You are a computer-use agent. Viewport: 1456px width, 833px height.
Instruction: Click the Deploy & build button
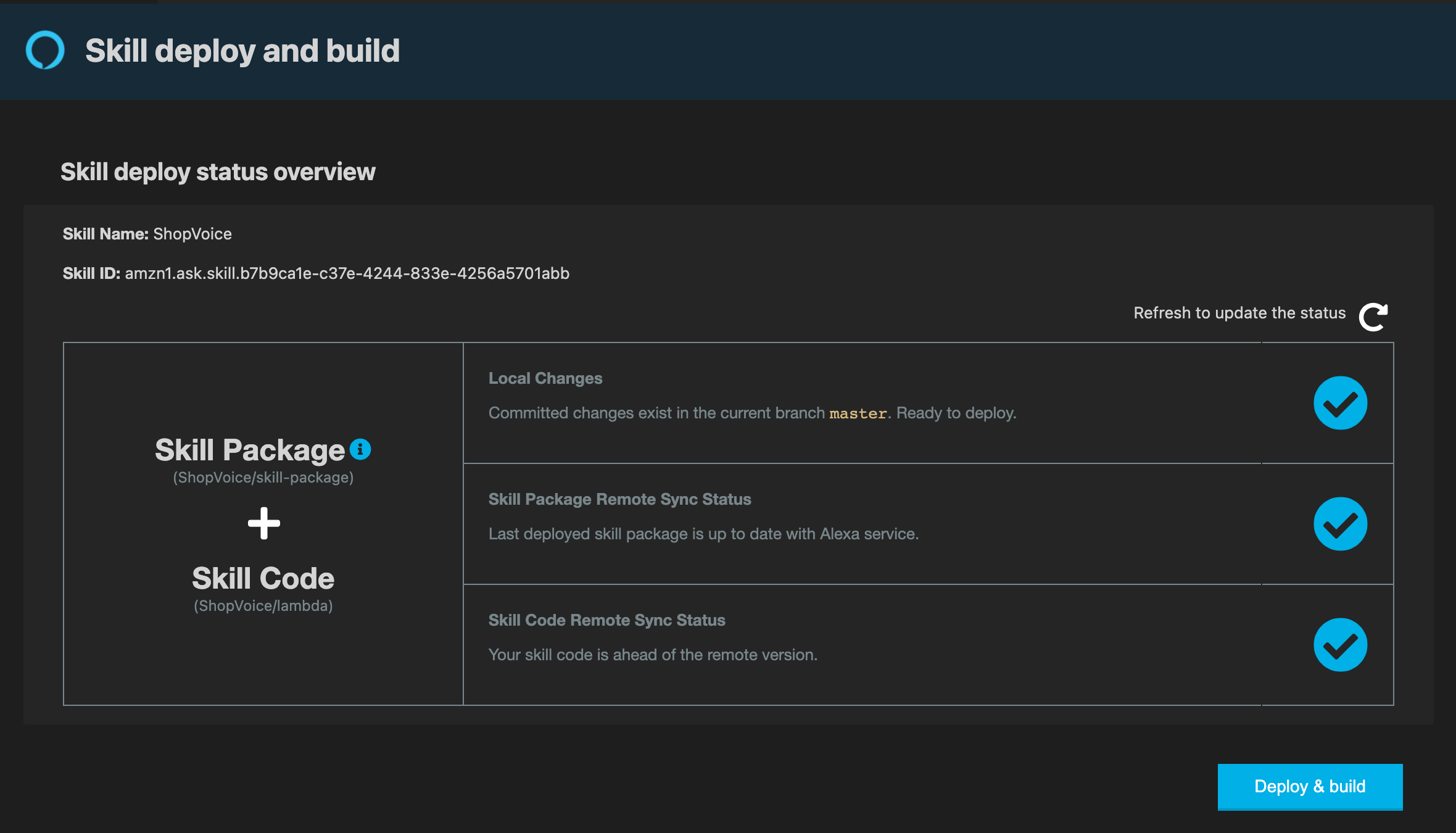pyautogui.click(x=1310, y=786)
